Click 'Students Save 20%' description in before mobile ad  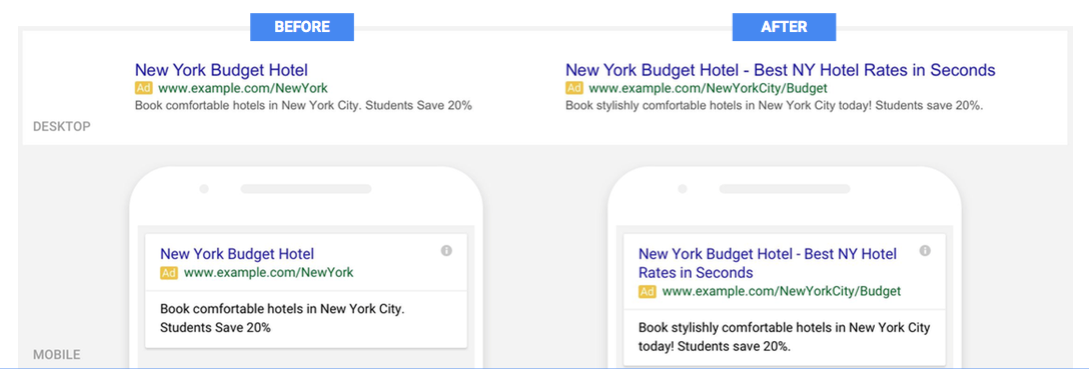click(215, 327)
